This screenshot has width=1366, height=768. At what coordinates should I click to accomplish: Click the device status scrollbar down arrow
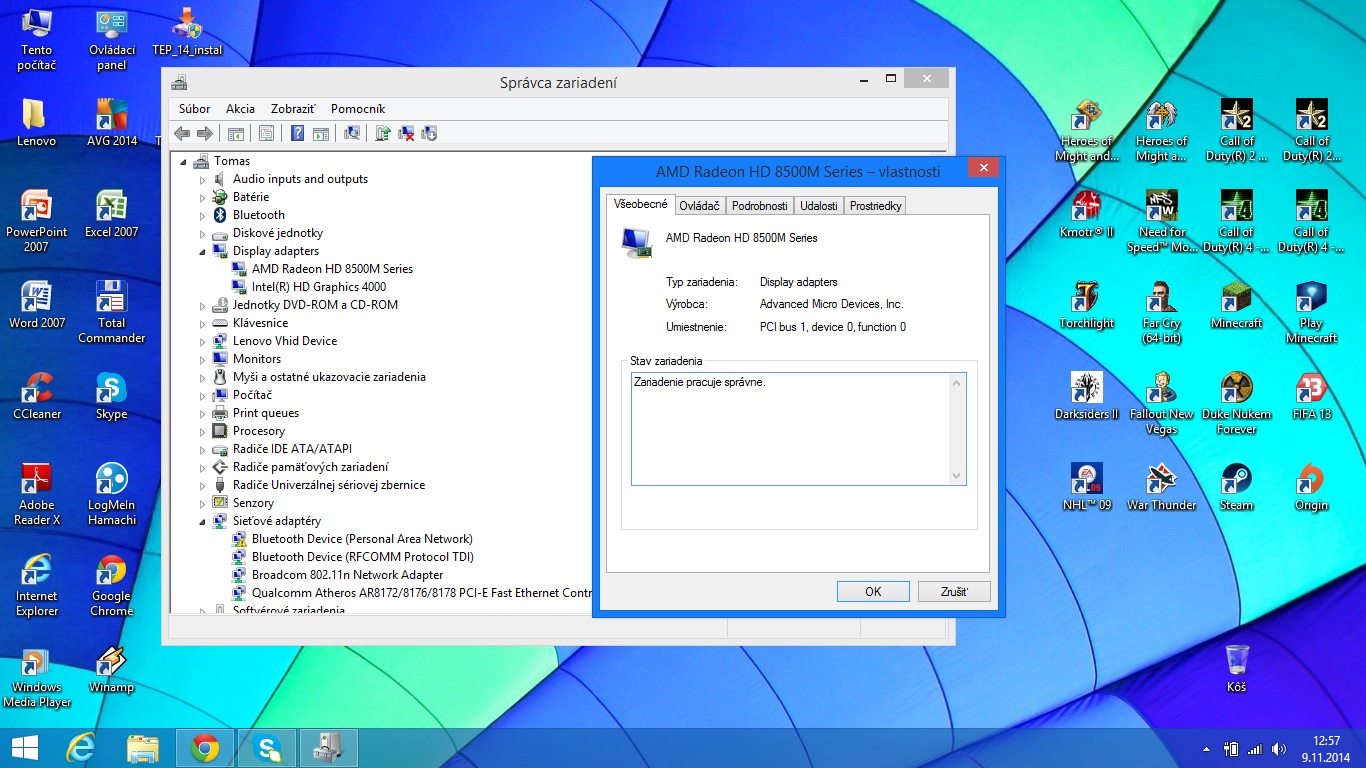[957, 476]
